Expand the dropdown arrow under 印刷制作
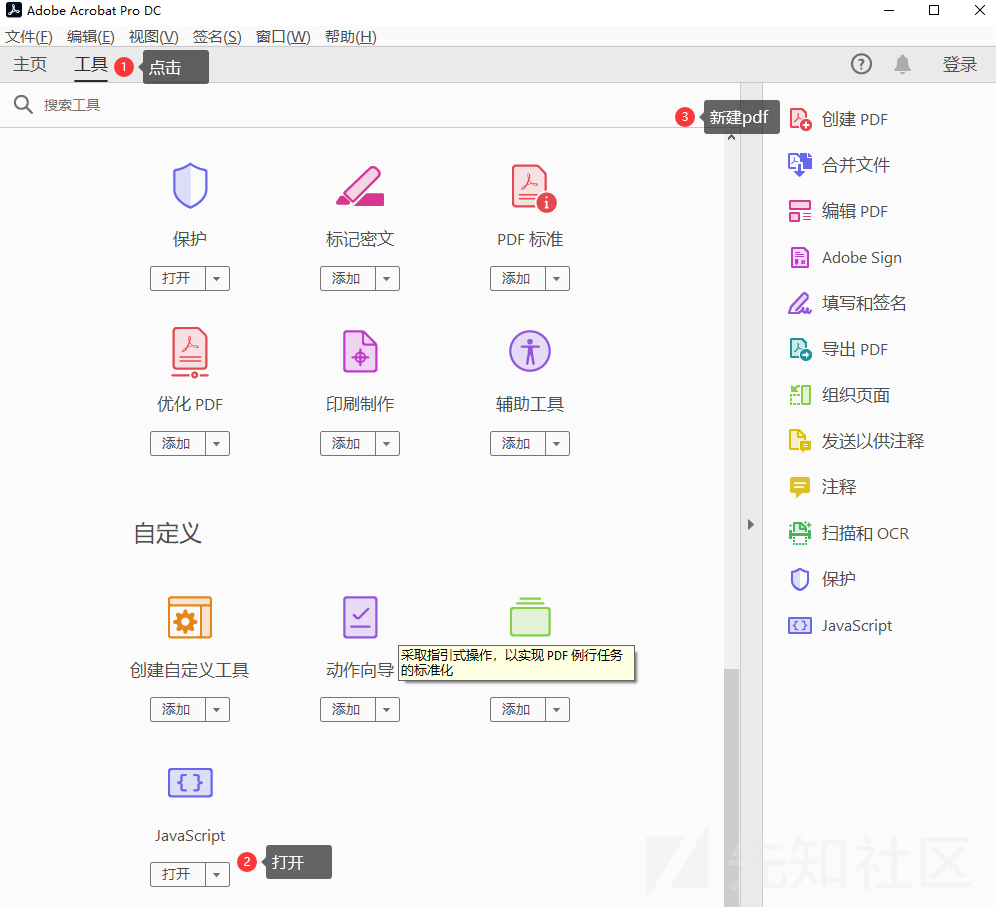The width and height of the screenshot is (996, 907). click(387, 444)
